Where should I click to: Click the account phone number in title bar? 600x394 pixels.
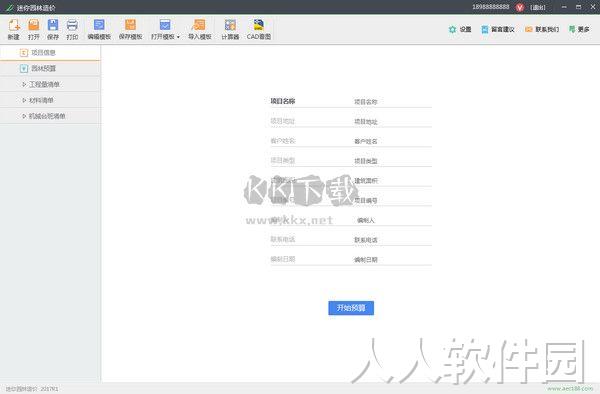(491, 7)
